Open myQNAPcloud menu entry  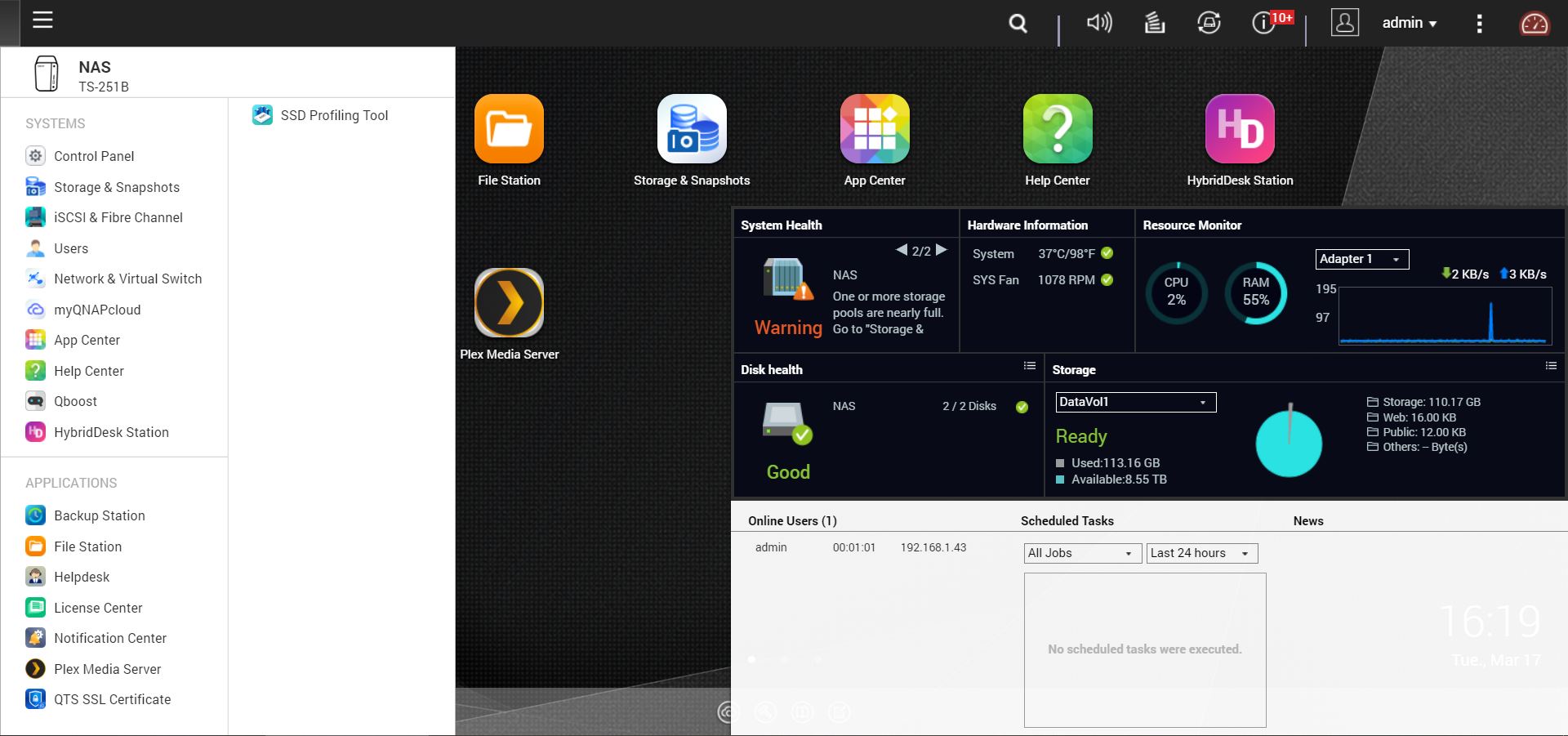tap(82, 310)
